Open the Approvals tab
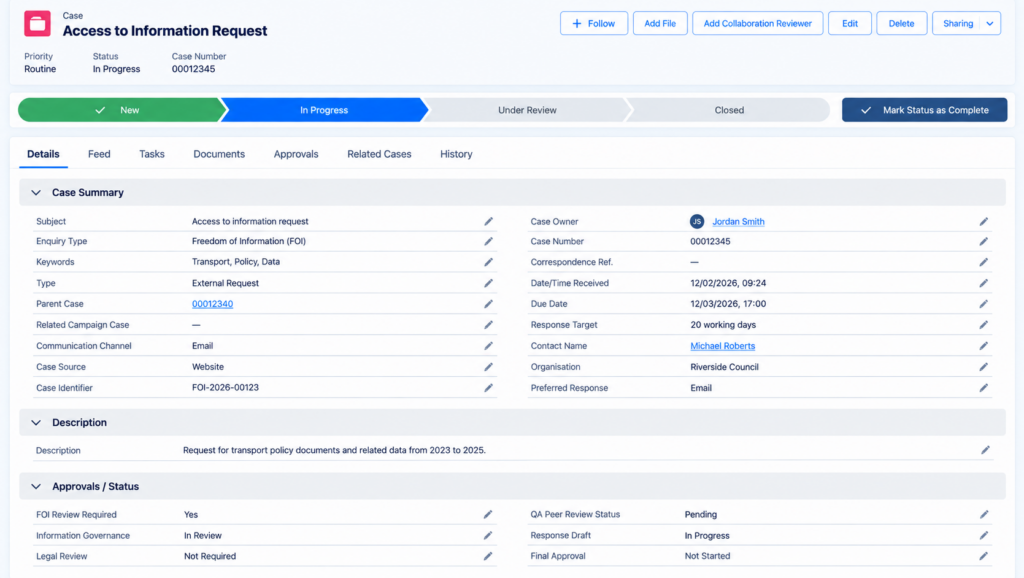Viewport: 1024px width, 578px height. tap(296, 154)
